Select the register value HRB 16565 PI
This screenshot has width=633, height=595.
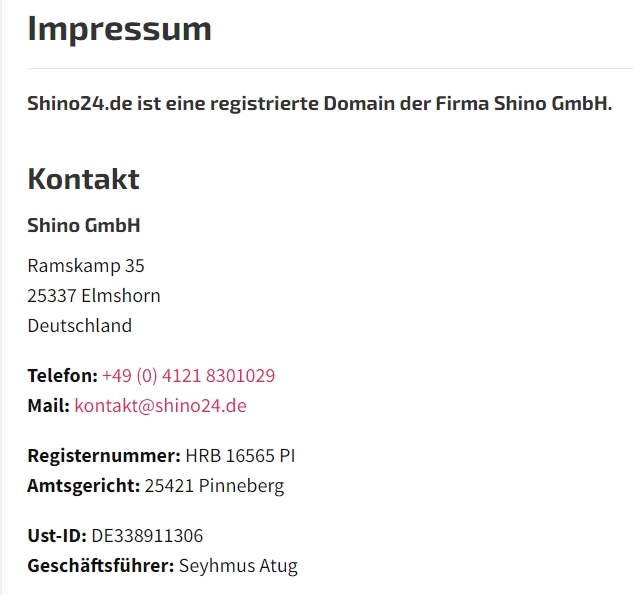tap(240, 456)
